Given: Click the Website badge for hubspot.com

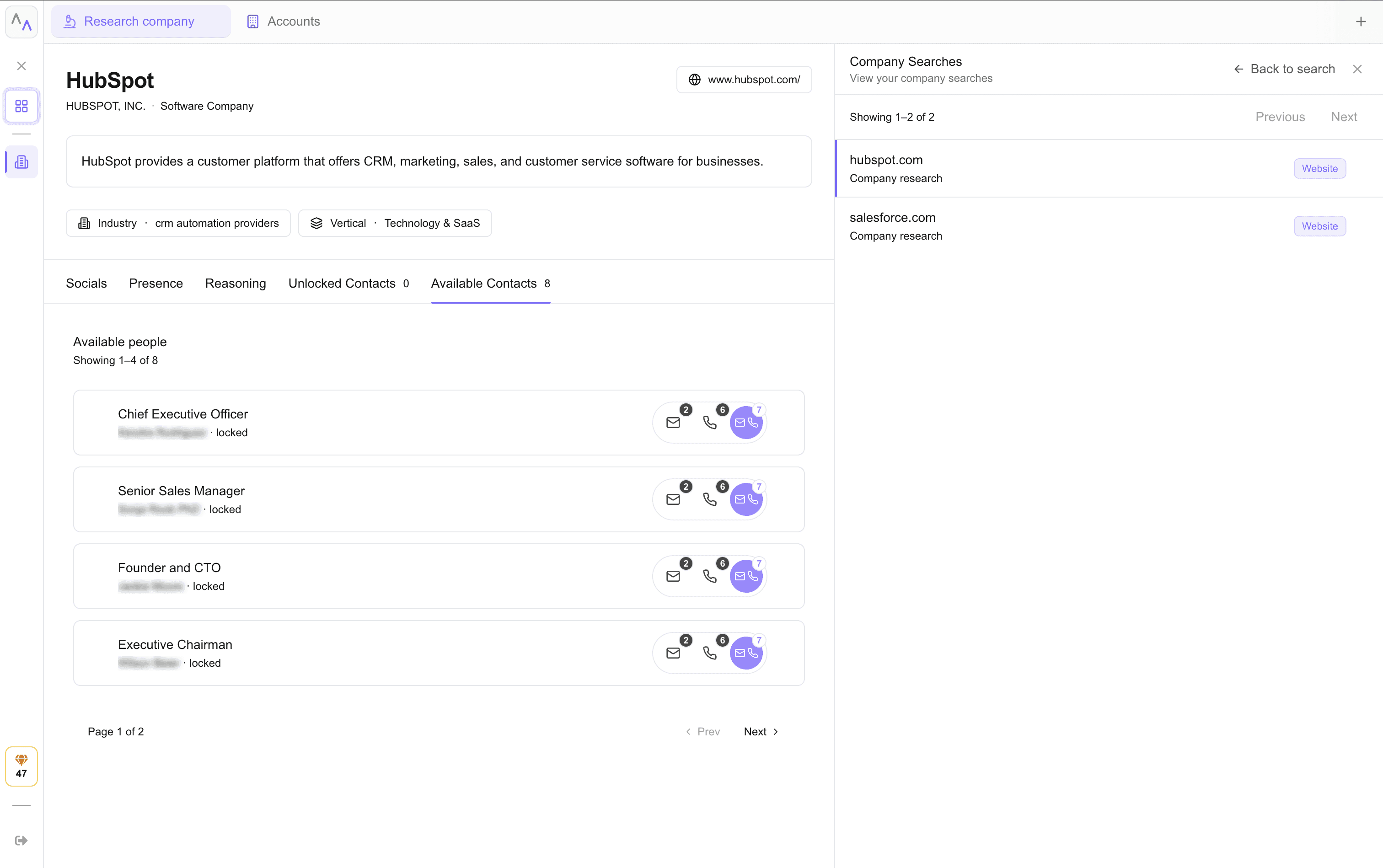Looking at the screenshot, I should 1319,169.
